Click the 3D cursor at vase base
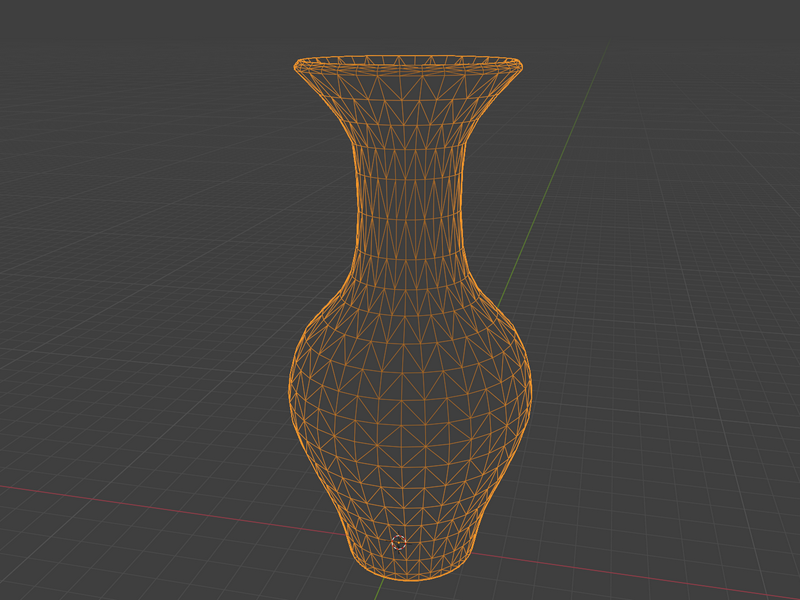Viewport: 800px width, 600px height. [398, 542]
